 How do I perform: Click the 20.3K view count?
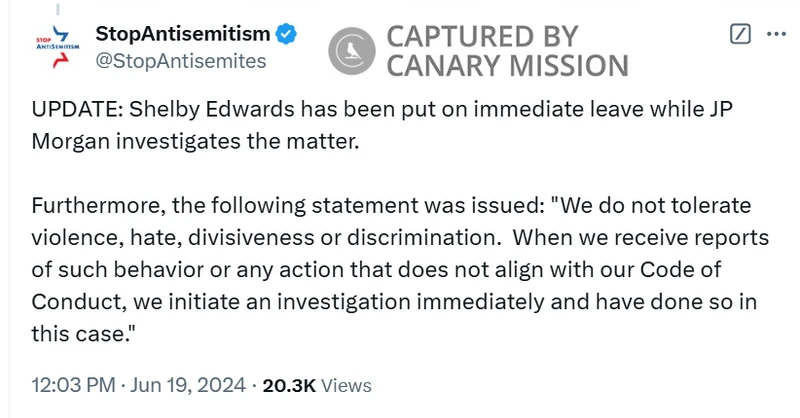click(289, 385)
